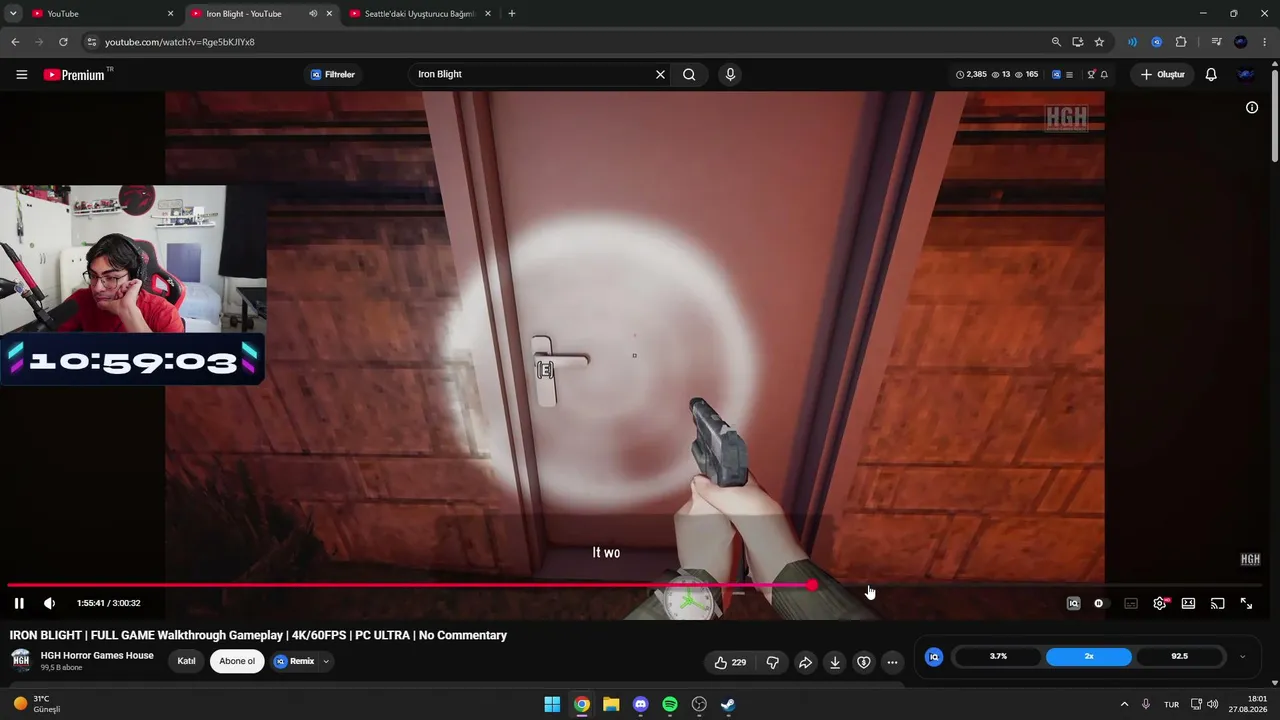Click the IQ extension player button

tap(1073, 603)
